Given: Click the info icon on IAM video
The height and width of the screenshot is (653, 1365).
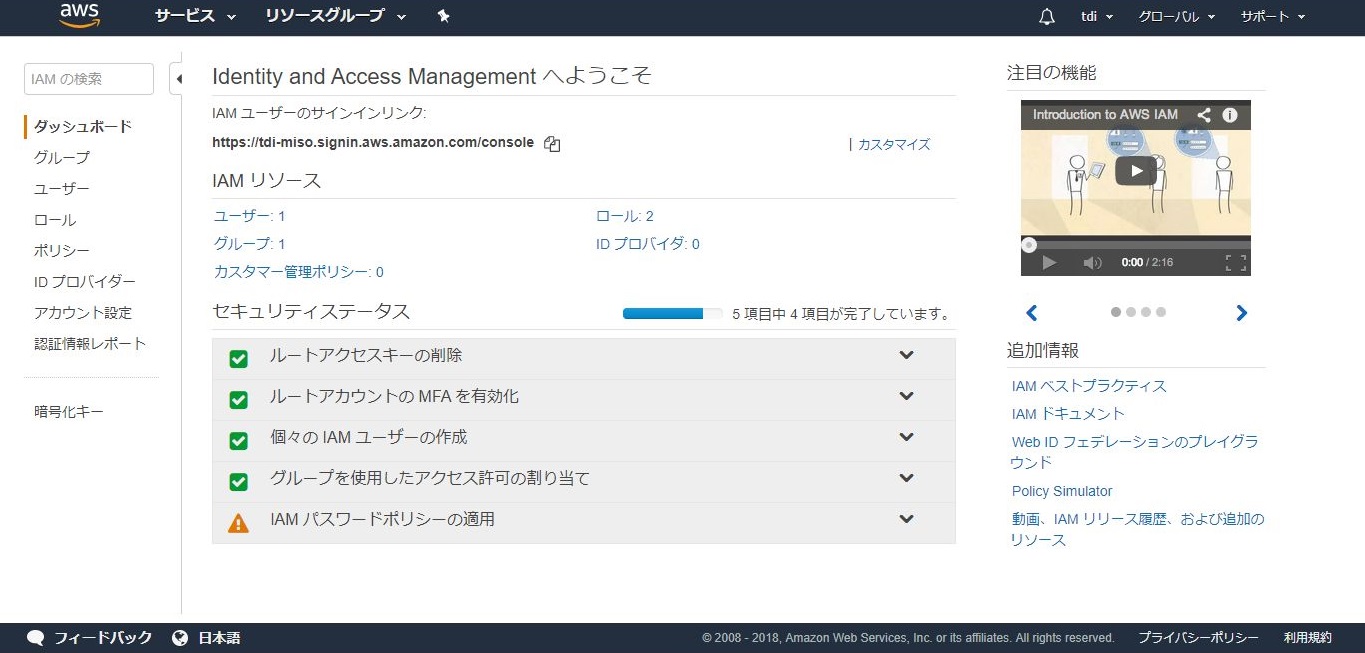Looking at the screenshot, I should pyautogui.click(x=1230, y=115).
